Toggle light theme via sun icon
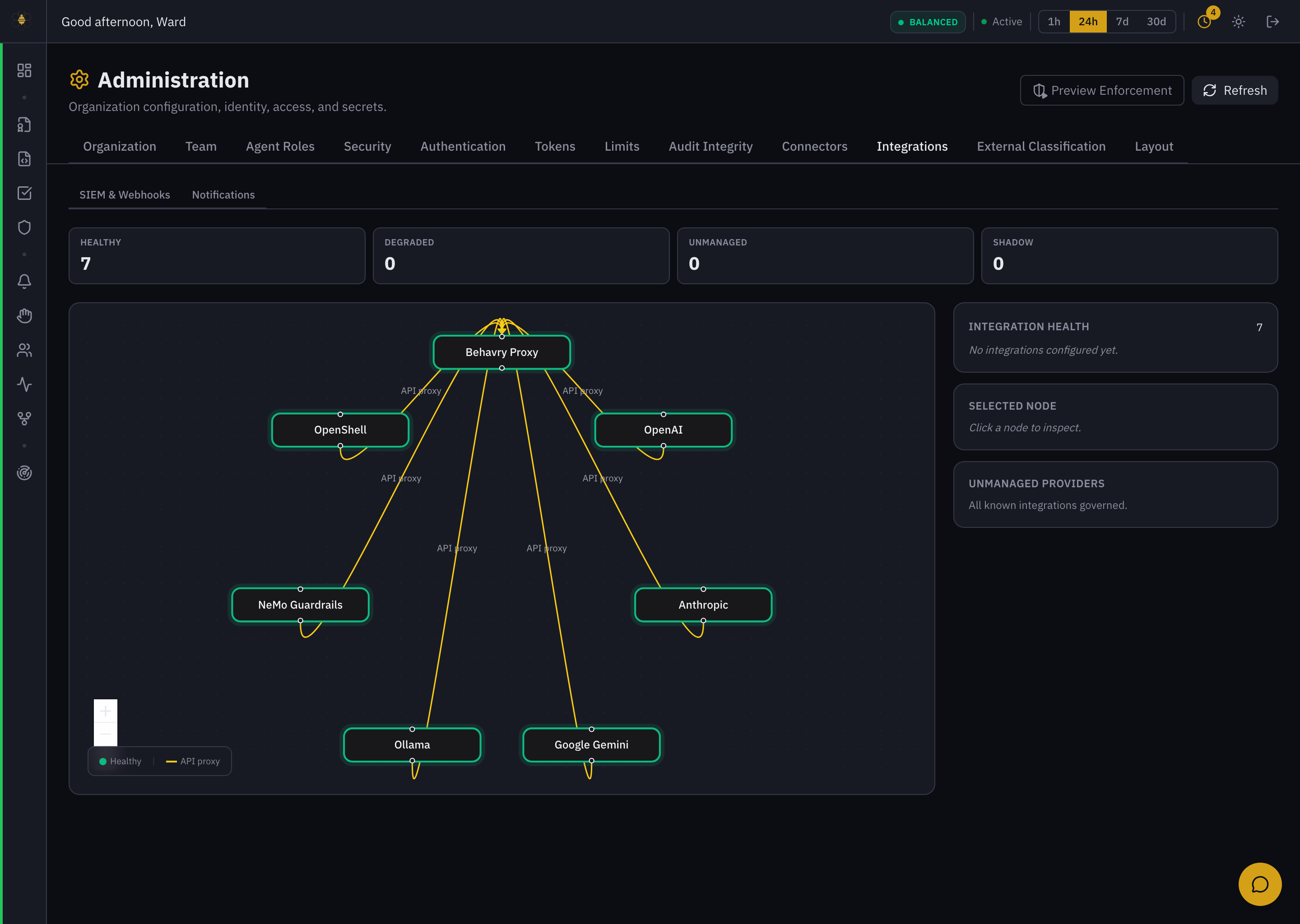This screenshot has width=1300, height=924. (x=1239, y=22)
